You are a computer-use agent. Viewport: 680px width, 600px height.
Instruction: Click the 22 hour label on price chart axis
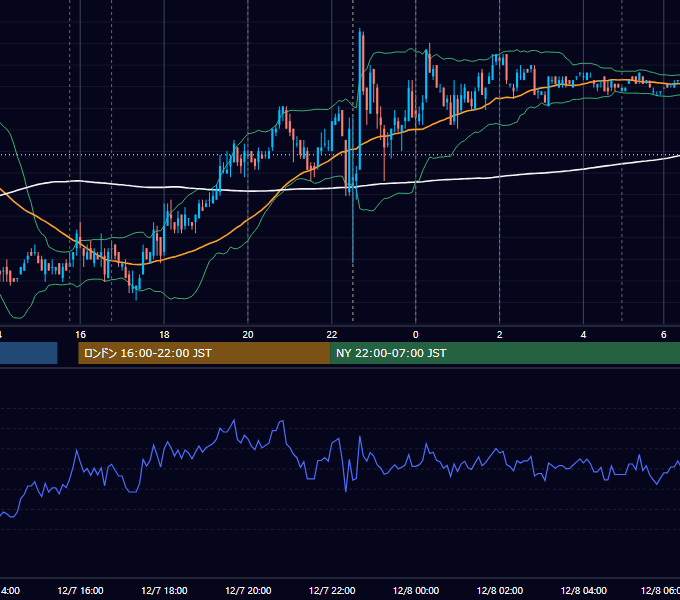(332, 335)
